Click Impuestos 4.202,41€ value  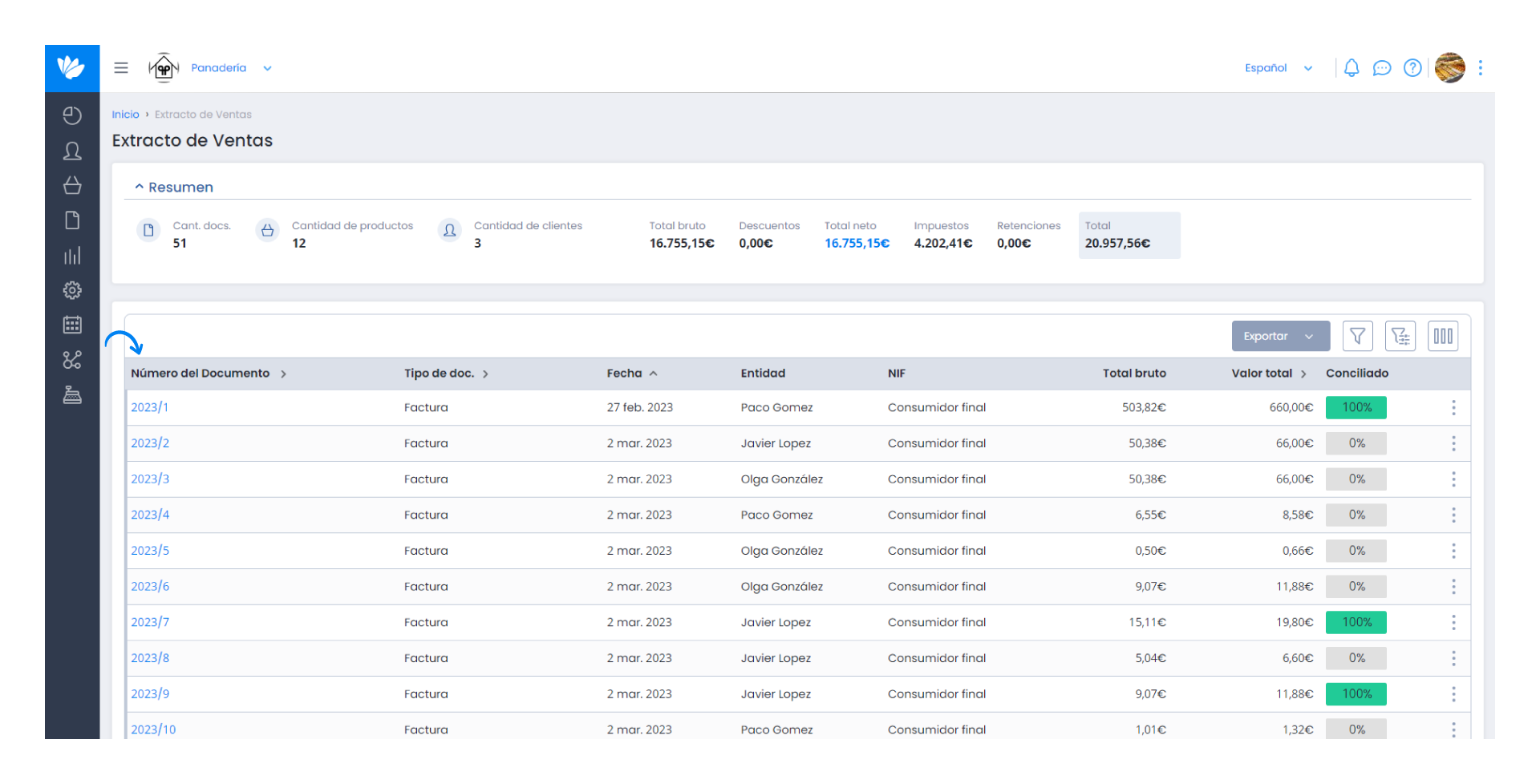point(943,243)
